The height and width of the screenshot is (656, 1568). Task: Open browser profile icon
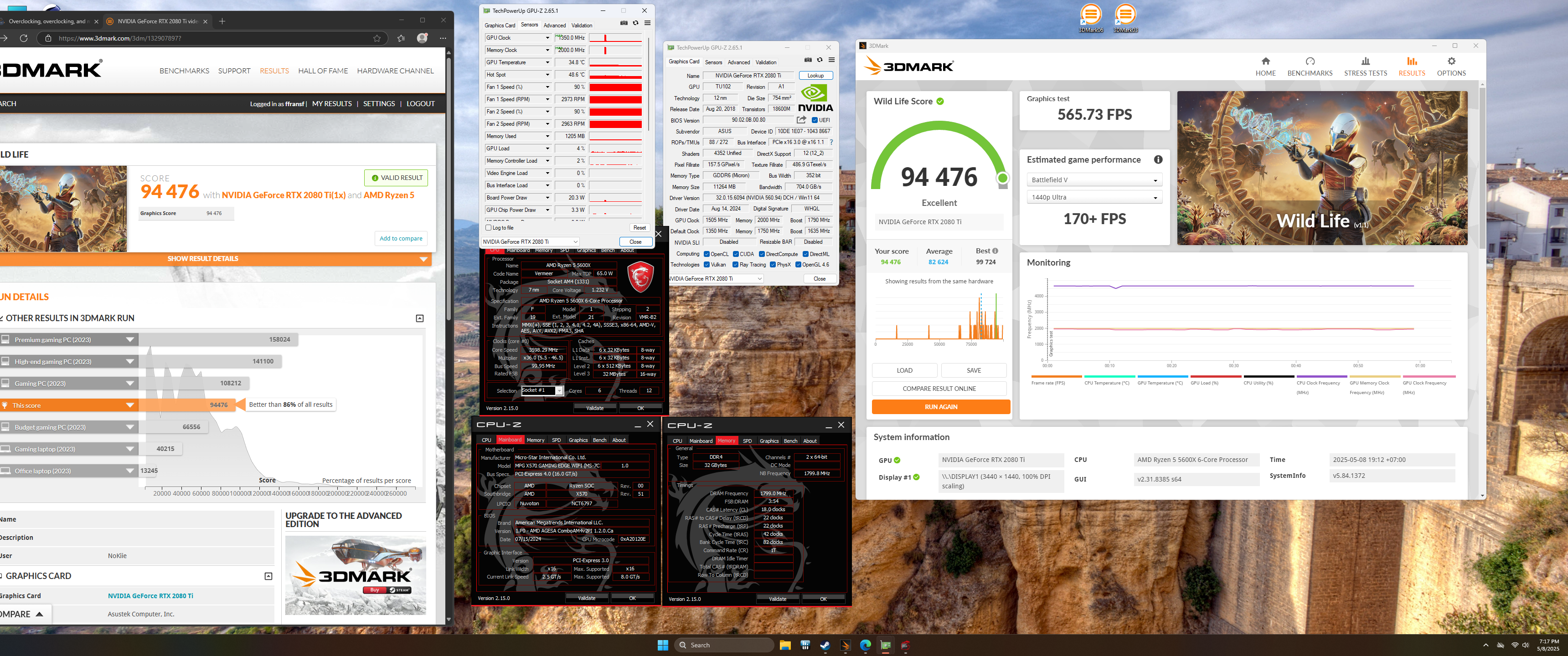click(422, 38)
